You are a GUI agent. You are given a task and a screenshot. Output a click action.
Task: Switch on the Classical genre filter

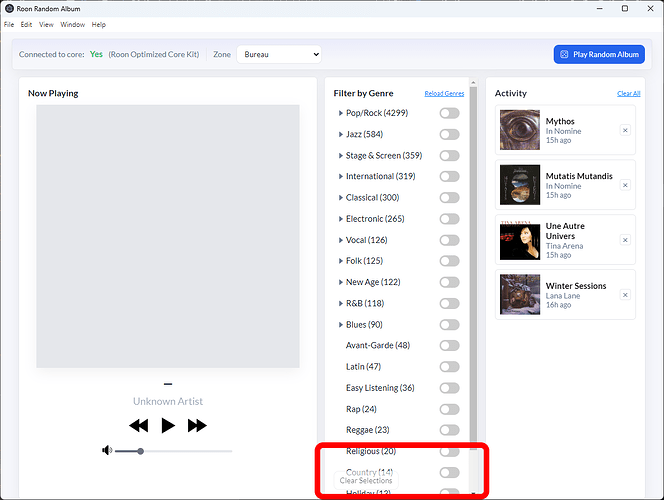tap(449, 198)
